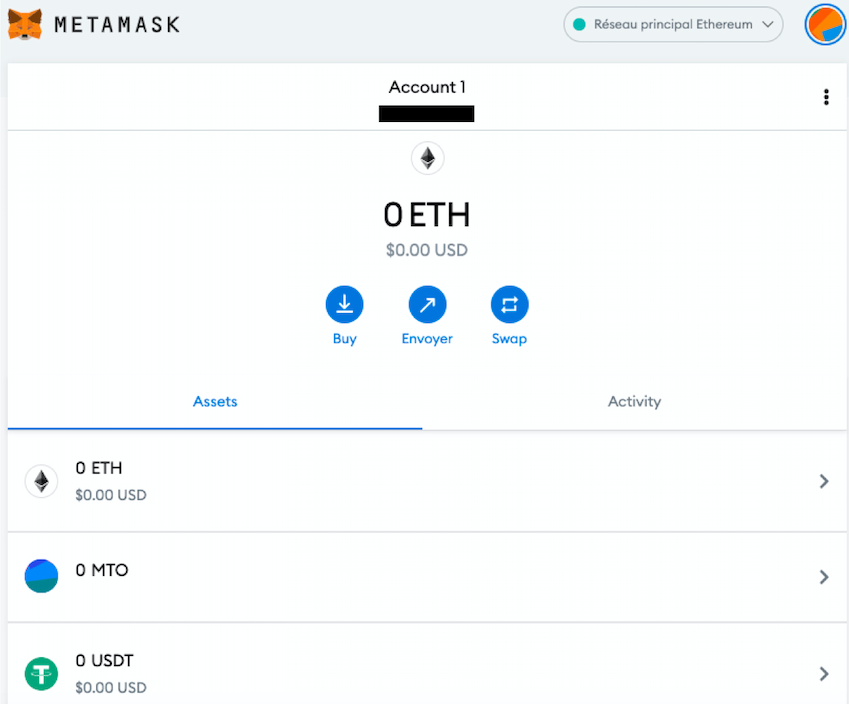Click the ETH icon in asset list
Viewport: 849px width, 704px height.
[x=41, y=481]
